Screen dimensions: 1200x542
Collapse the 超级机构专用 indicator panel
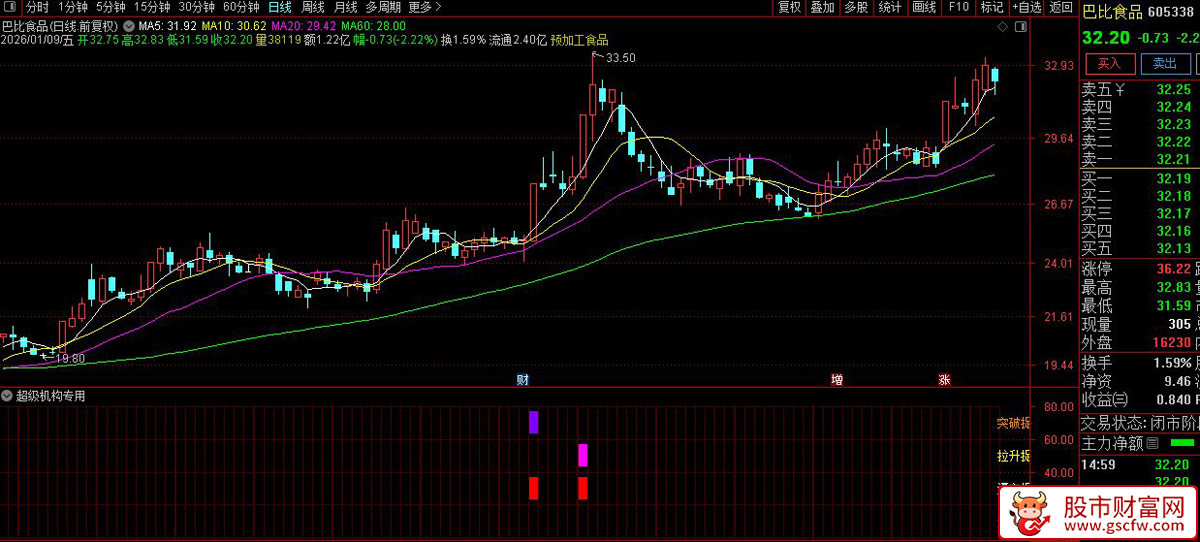click(8, 396)
